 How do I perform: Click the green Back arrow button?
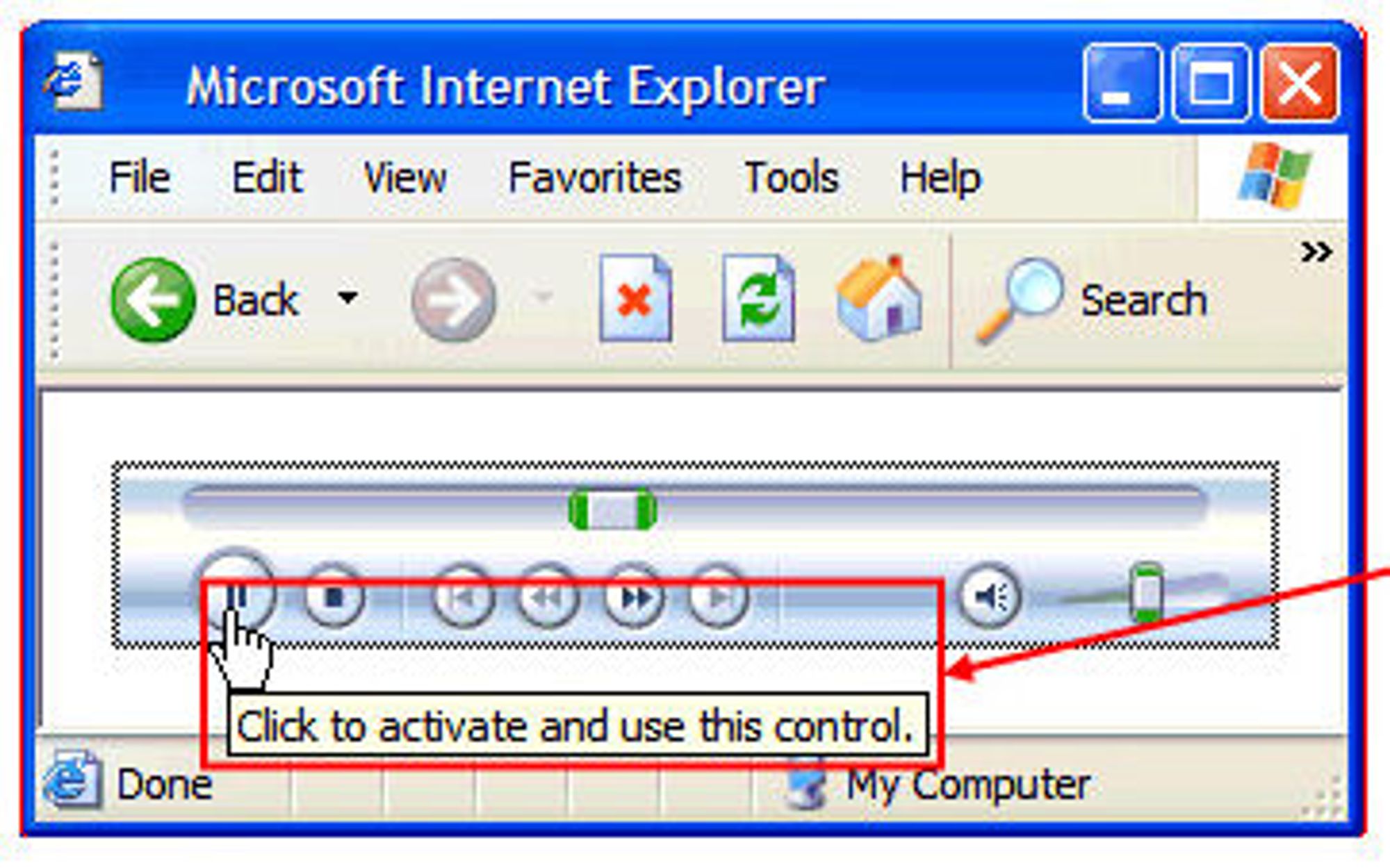153,300
